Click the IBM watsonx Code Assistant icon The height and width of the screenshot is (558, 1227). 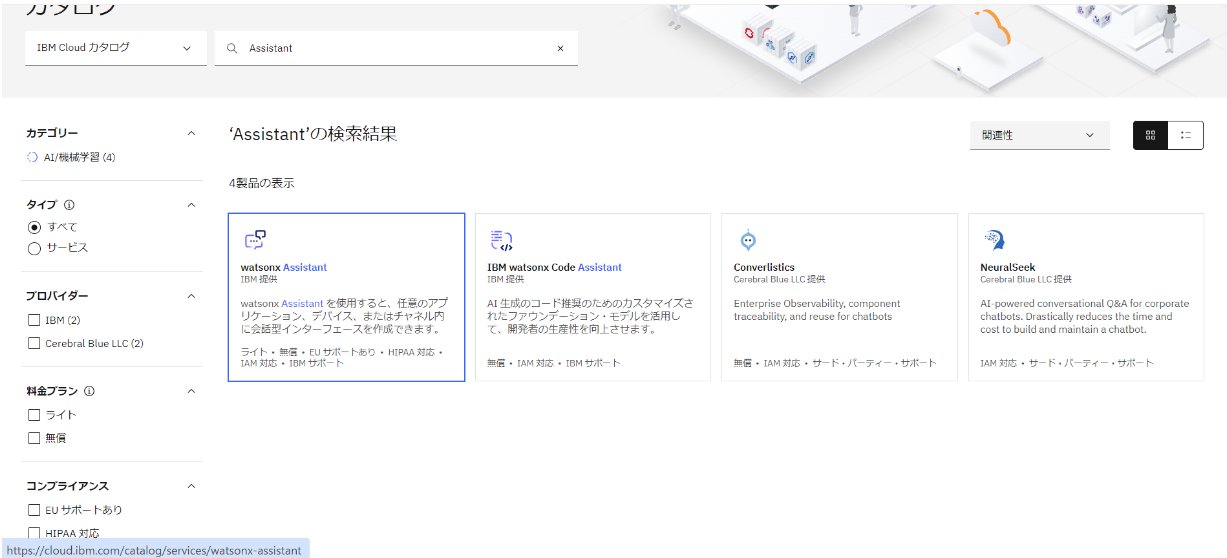point(501,240)
